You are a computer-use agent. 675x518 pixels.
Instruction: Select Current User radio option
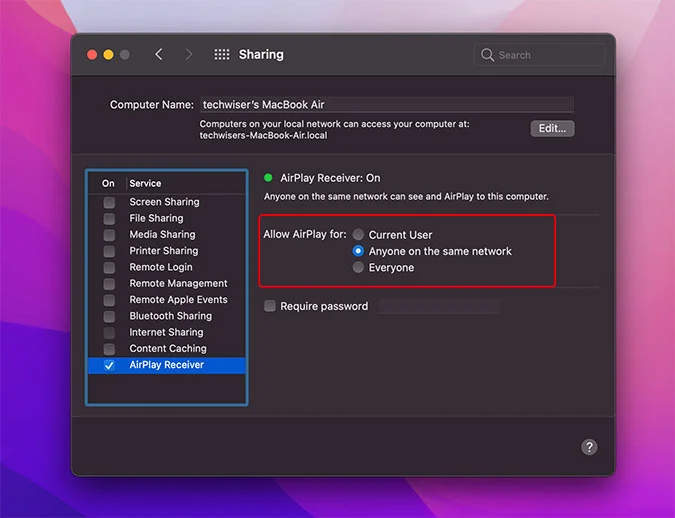tap(358, 235)
